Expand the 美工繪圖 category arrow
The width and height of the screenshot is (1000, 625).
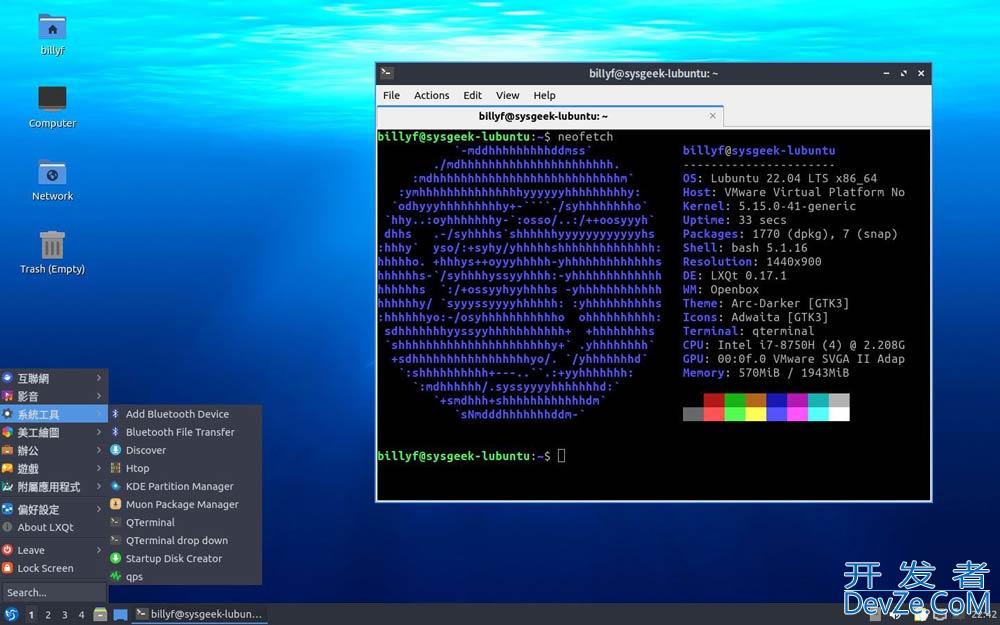(99, 432)
